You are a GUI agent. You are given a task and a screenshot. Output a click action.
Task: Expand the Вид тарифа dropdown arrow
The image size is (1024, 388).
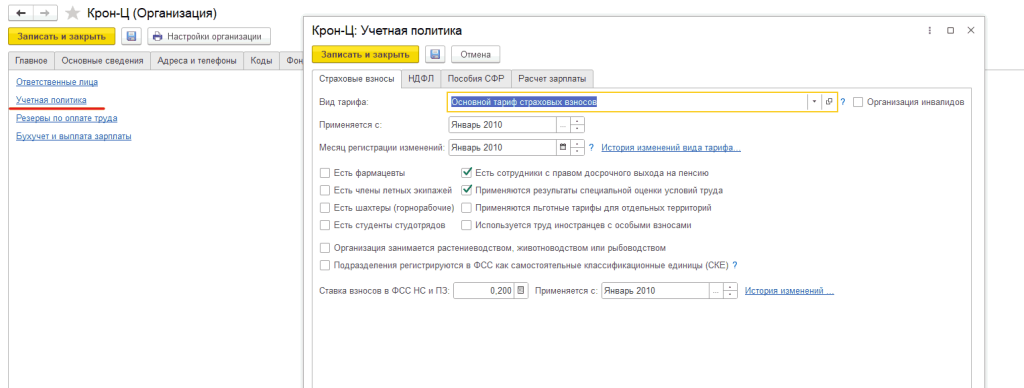[x=814, y=102]
